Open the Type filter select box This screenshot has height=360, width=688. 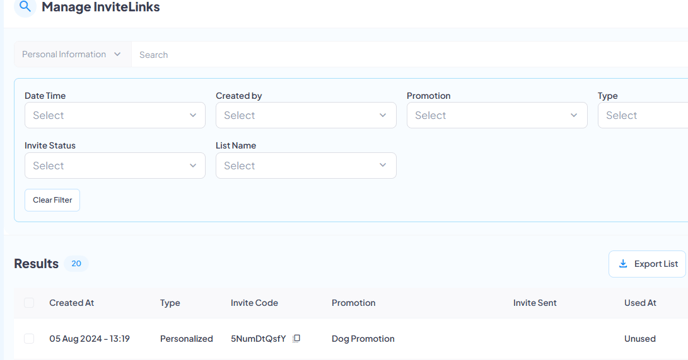(643, 115)
